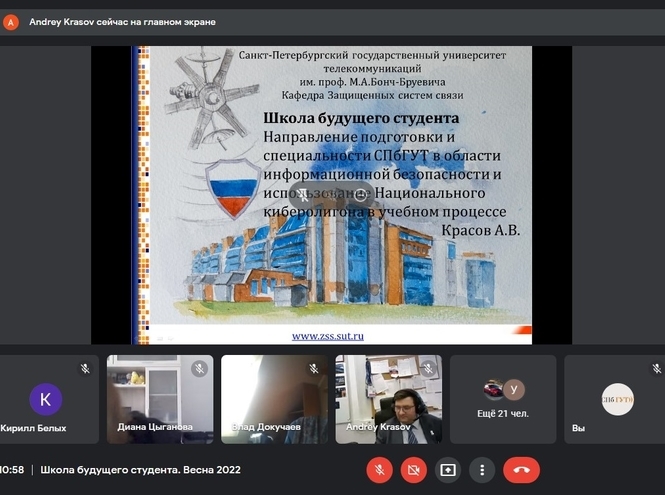
Task: Turn on your camera in the call controls
Action: 414,470
